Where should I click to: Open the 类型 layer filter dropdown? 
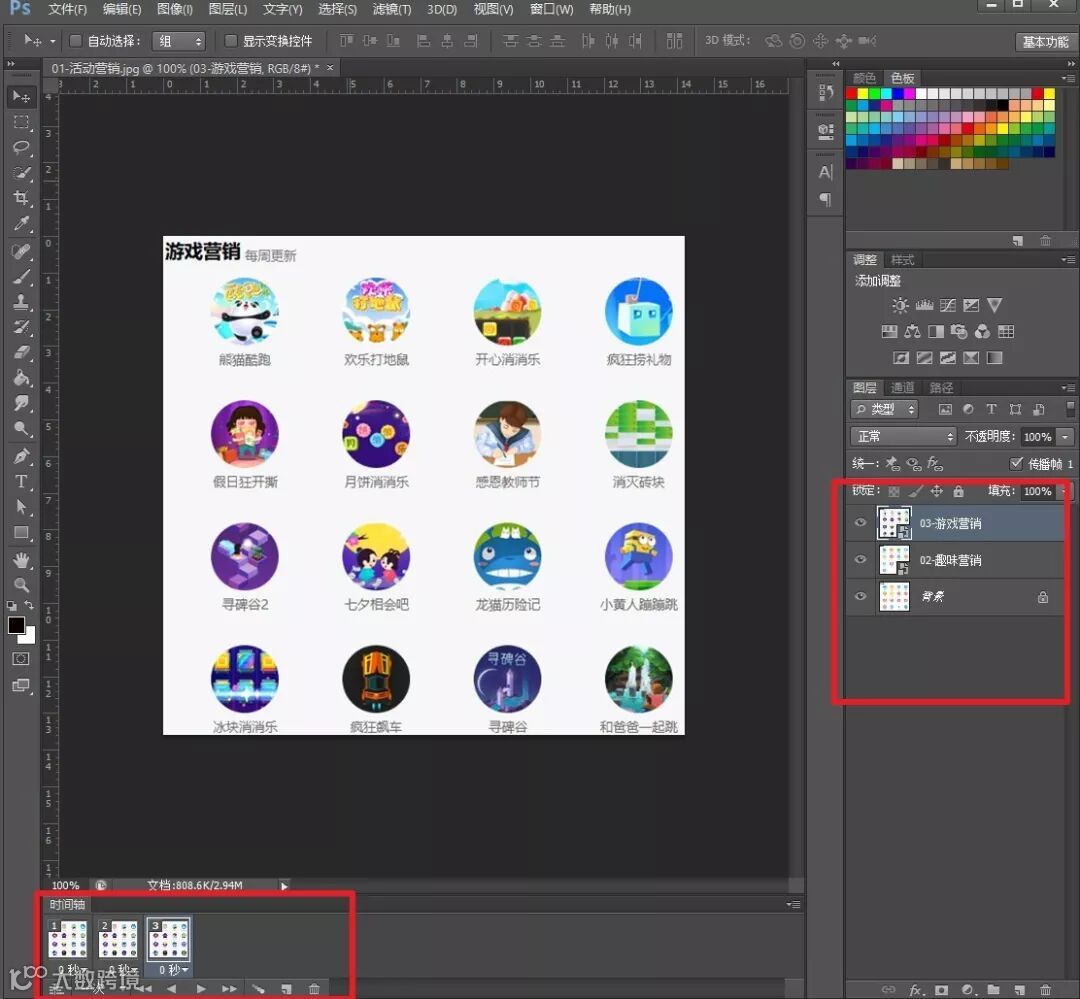click(885, 409)
